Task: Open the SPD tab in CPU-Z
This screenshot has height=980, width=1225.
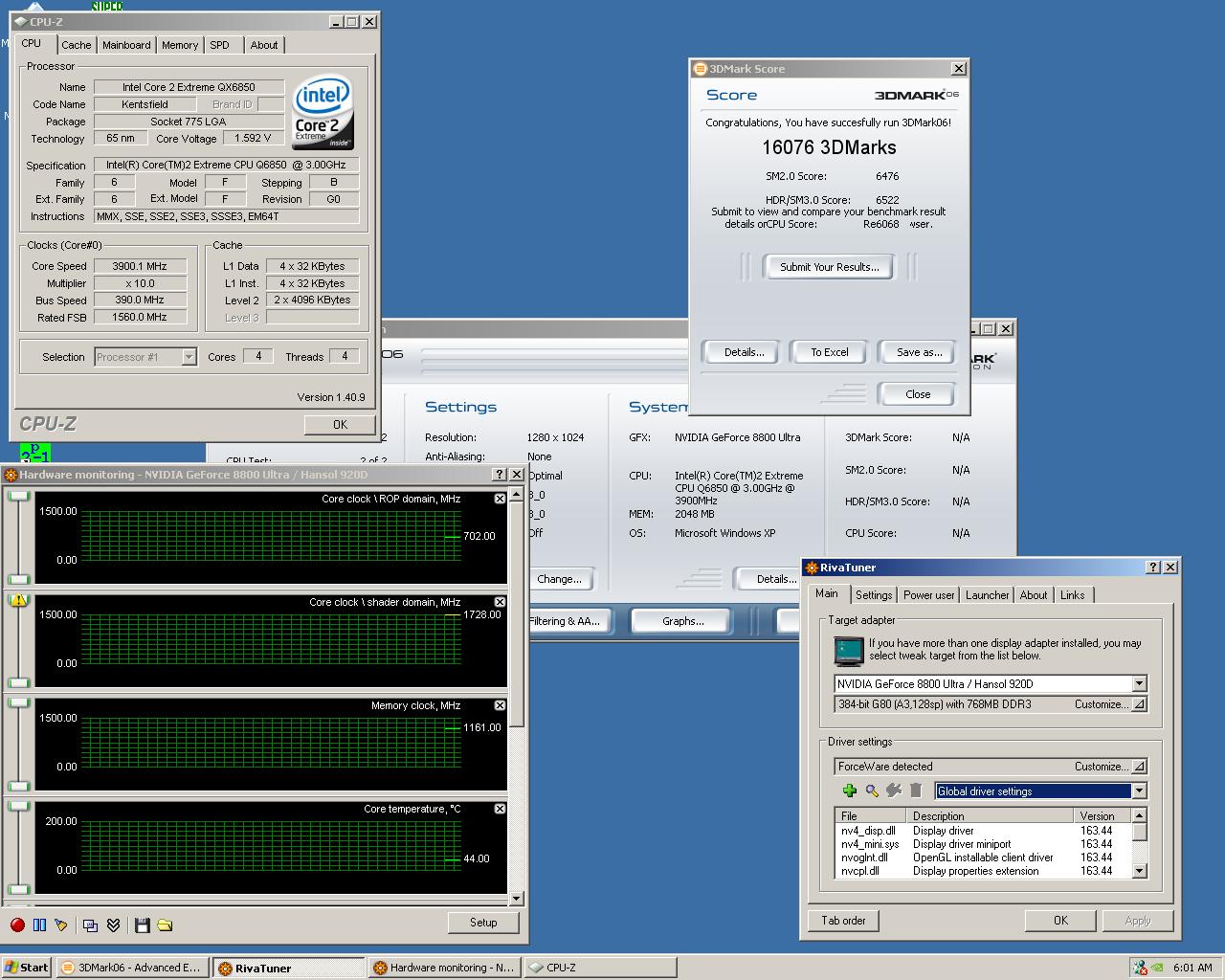Action: click(x=220, y=45)
